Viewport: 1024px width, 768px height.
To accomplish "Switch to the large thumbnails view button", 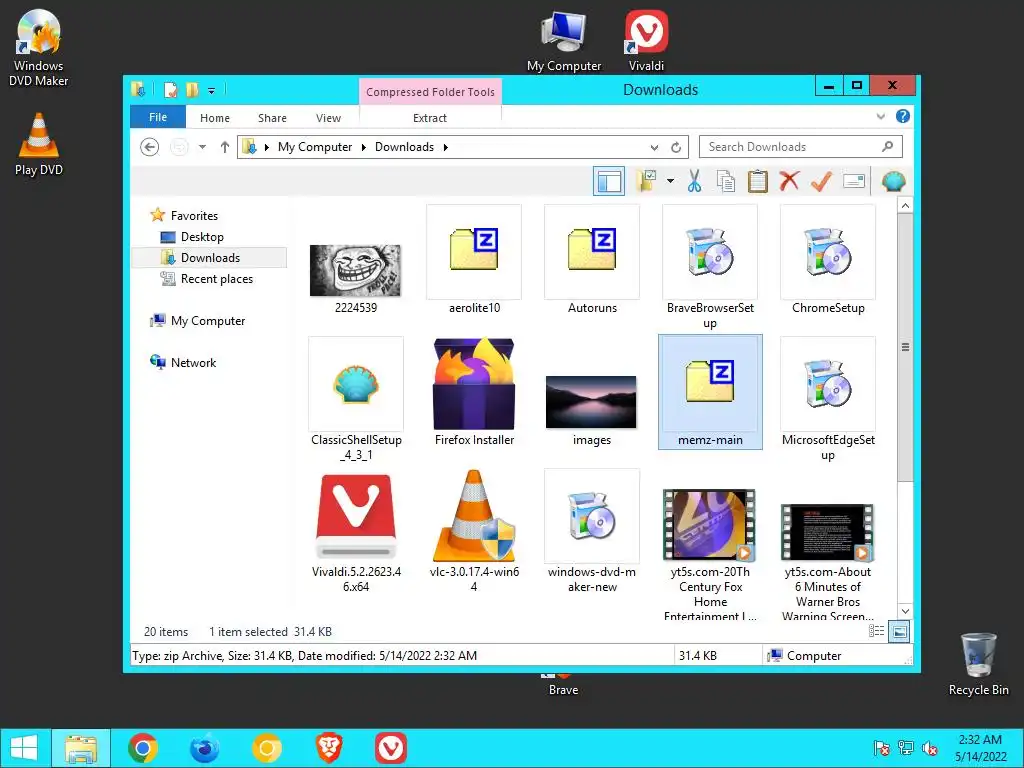I will tap(899, 631).
